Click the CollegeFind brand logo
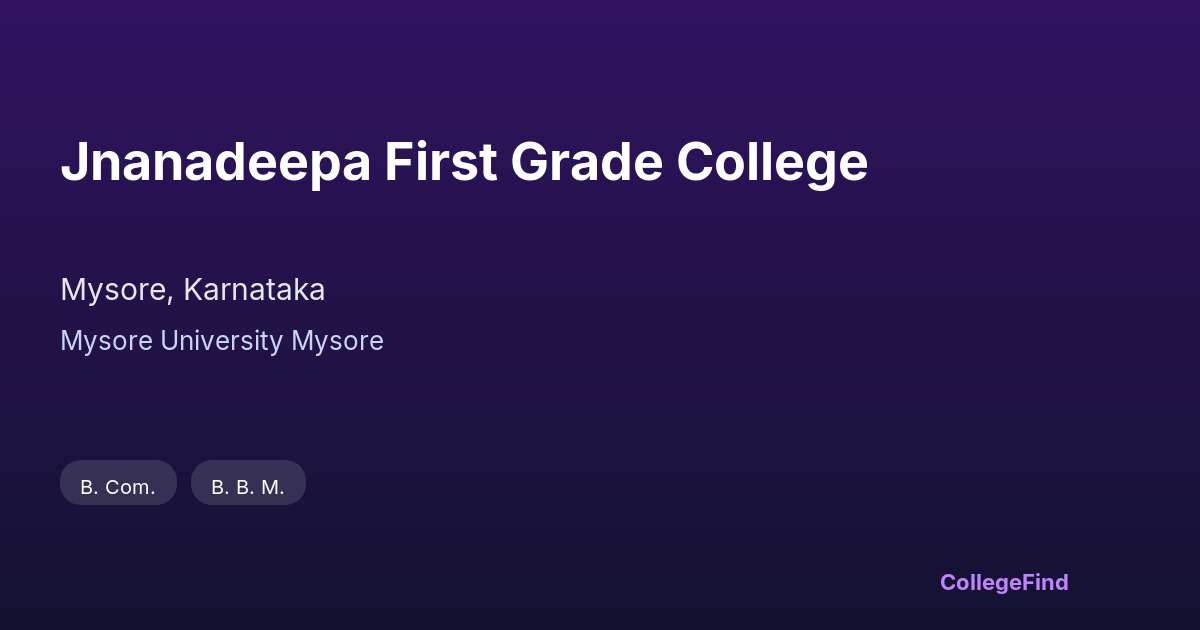This screenshot has width=1200, height=630. point(1003,582)
